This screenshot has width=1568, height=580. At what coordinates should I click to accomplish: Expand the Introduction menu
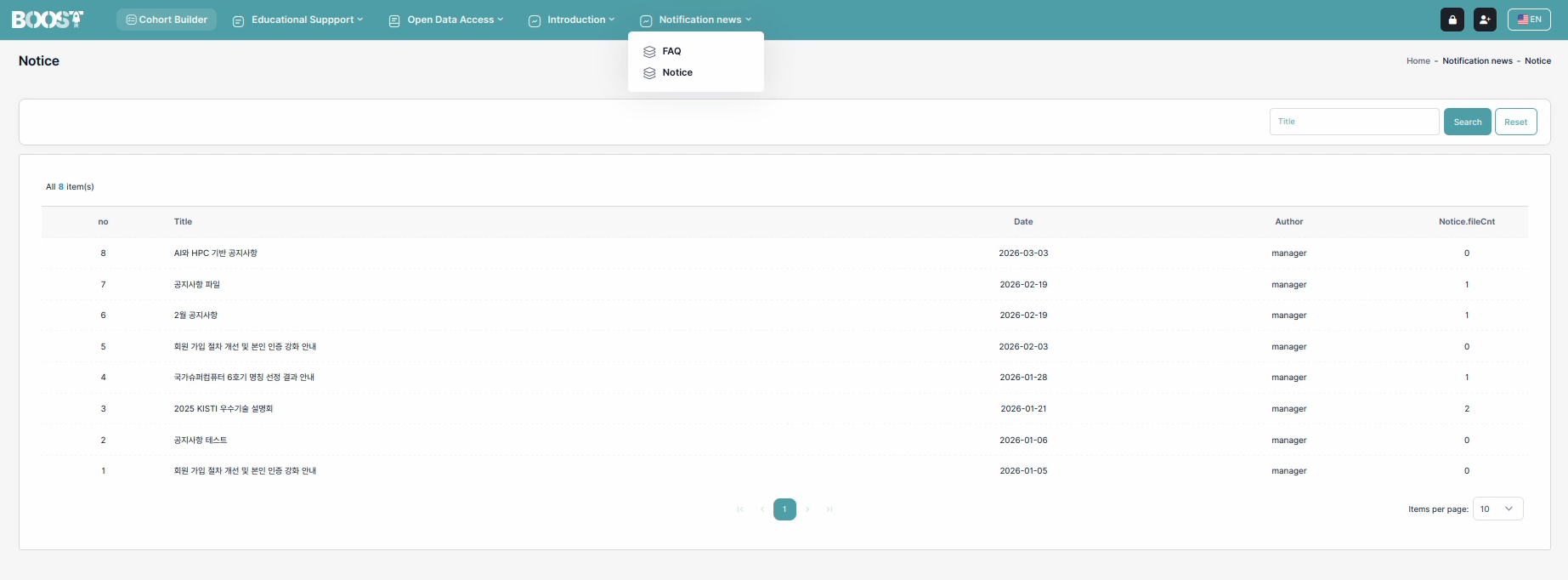pos(571,20)
